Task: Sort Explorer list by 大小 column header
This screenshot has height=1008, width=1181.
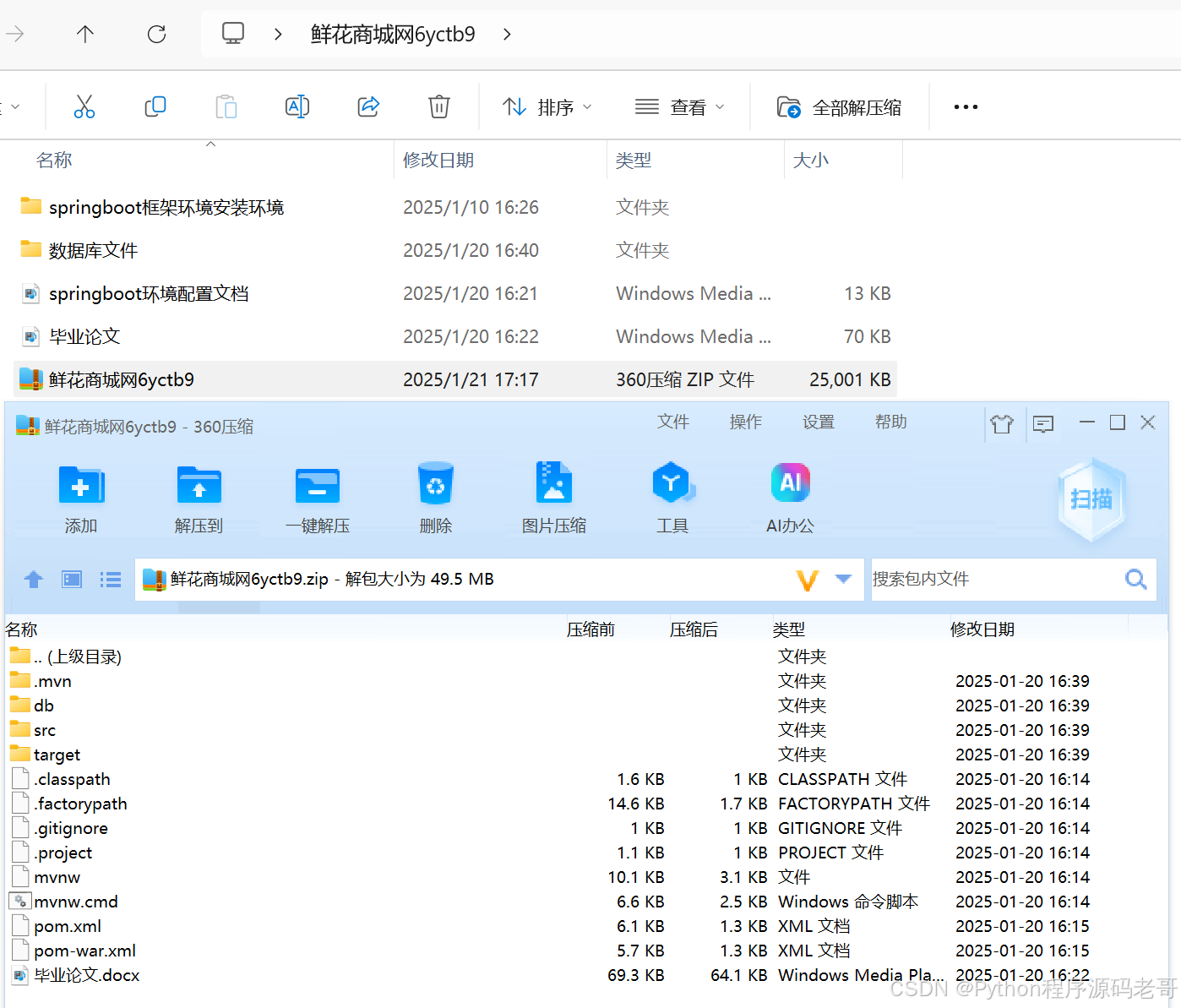Action: click(x=811, y=160)
